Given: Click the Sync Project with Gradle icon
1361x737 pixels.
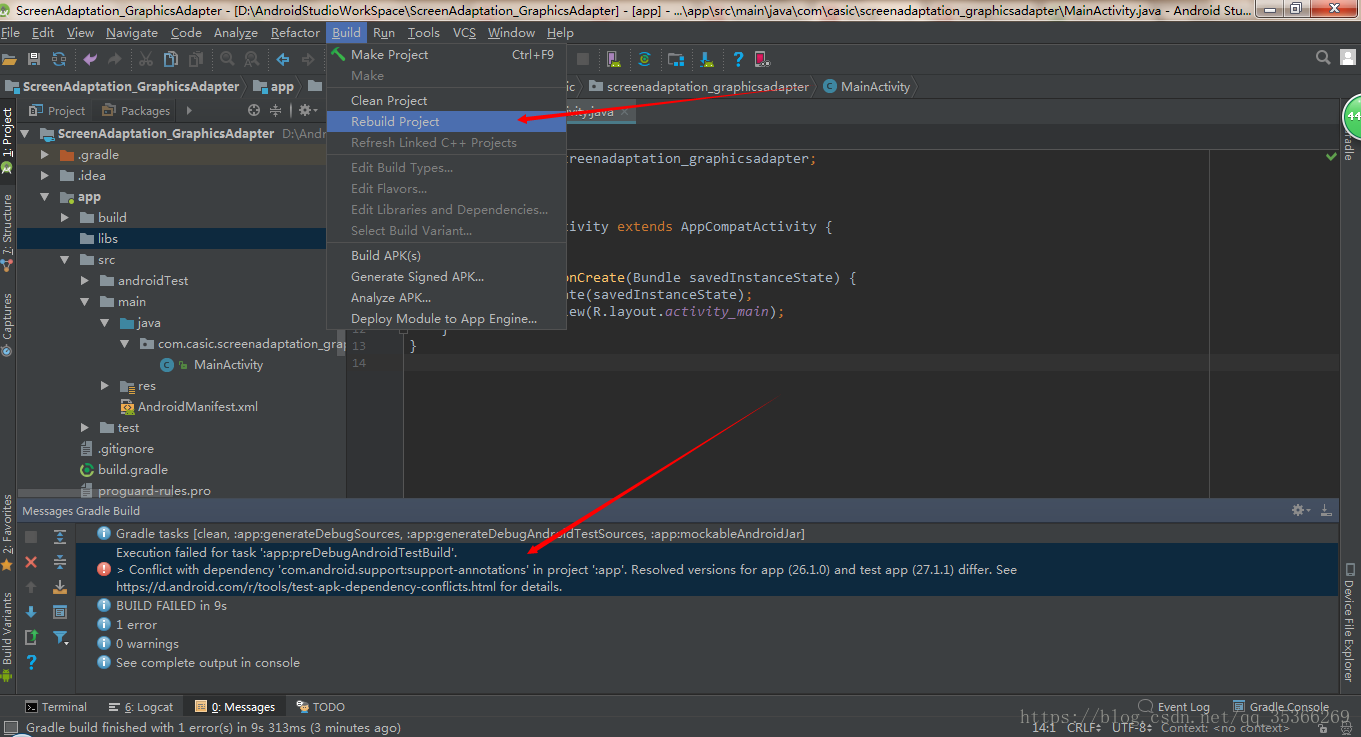Looking at the screenshot, I should [645, 60].
